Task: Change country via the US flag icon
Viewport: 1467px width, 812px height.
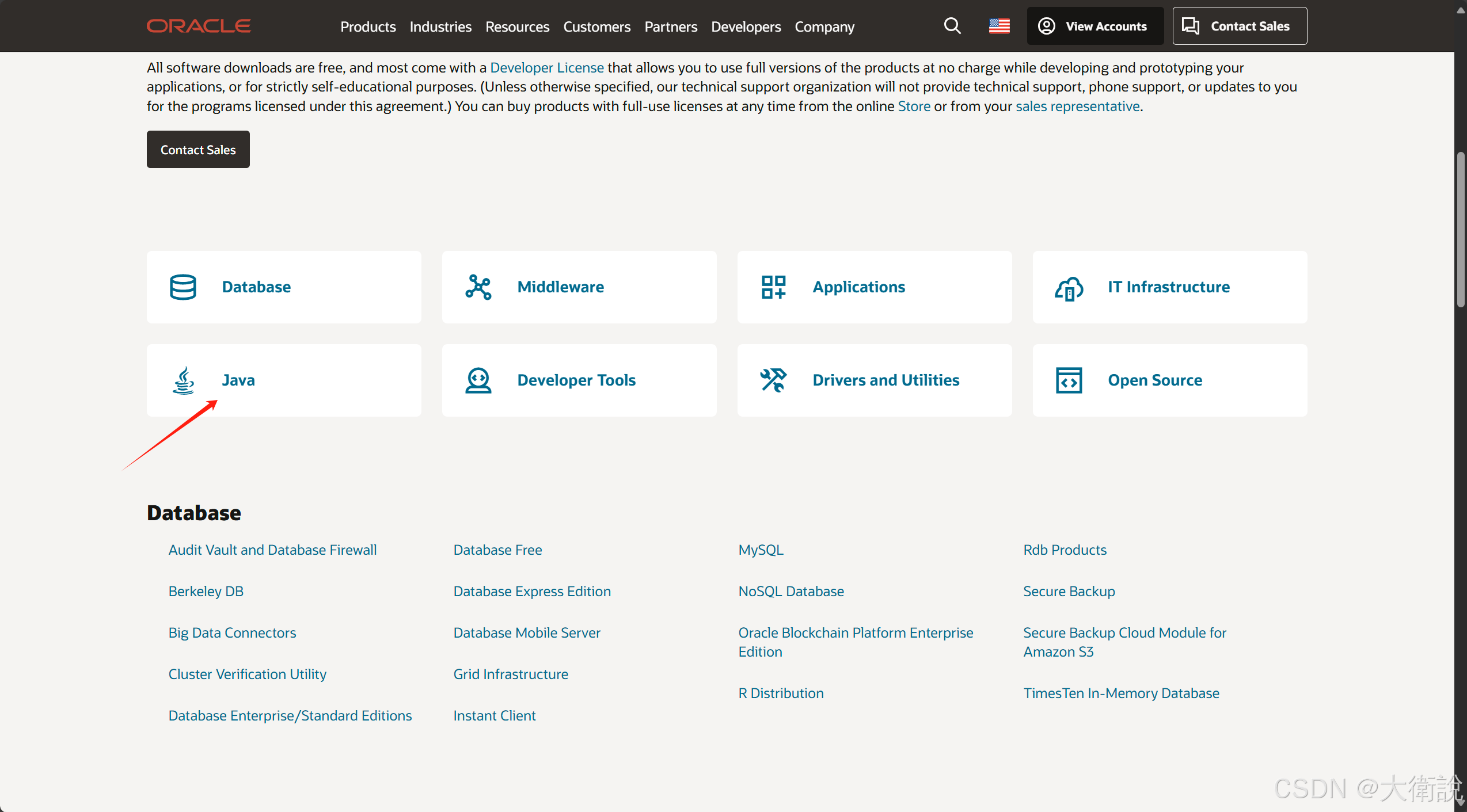Action: coord(999,26)
